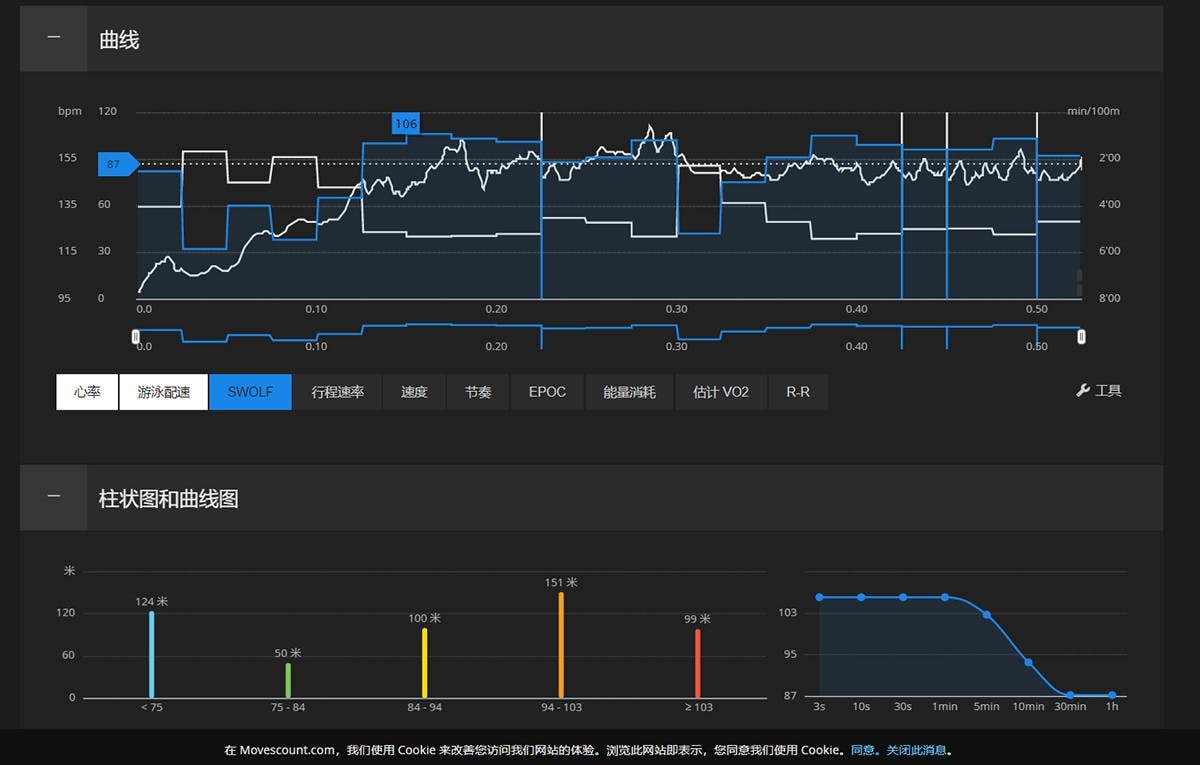
Task: Click the left range slider handle
Action: [x=136, y=337]
